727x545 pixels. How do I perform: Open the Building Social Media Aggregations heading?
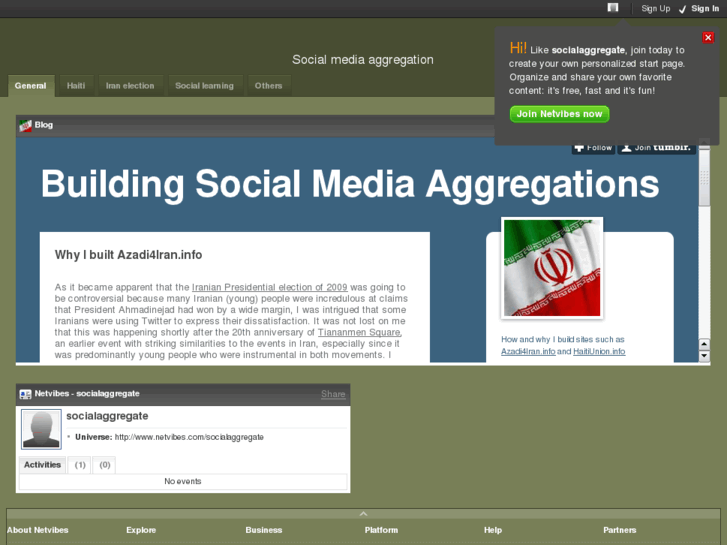pos(350,184)
